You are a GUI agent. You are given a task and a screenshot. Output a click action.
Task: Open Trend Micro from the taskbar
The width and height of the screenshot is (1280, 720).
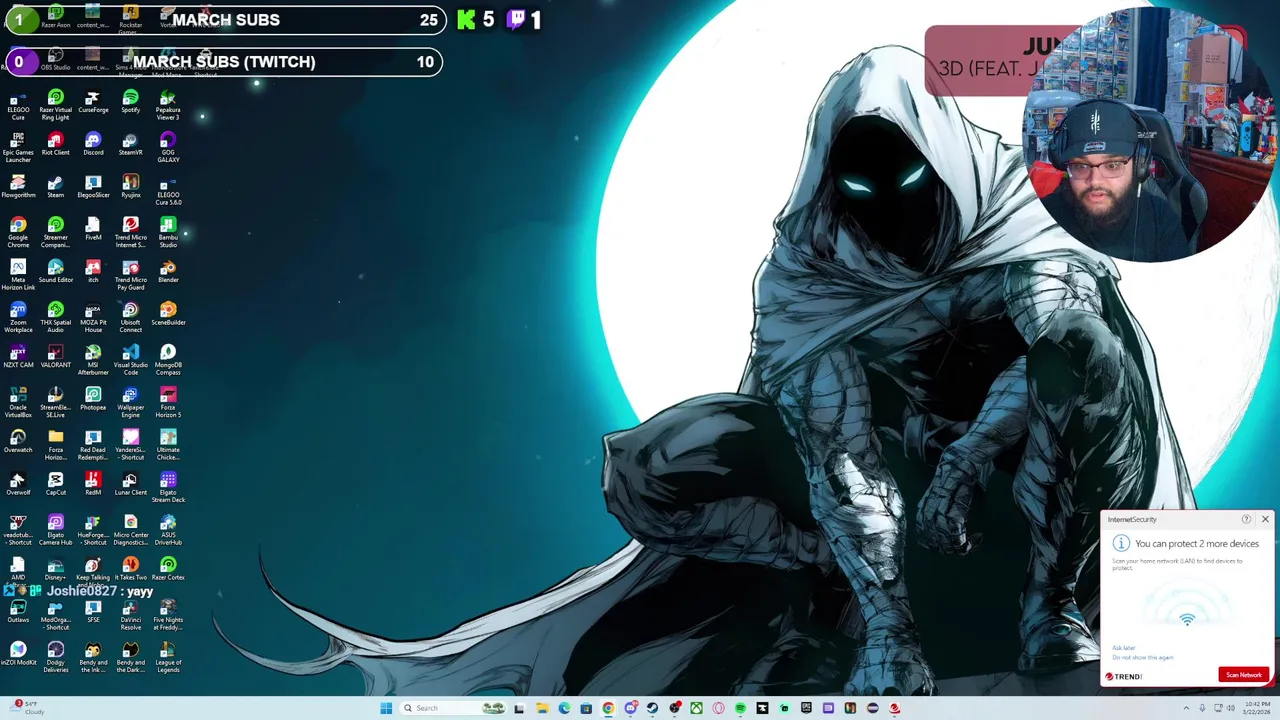coord(894,708)
